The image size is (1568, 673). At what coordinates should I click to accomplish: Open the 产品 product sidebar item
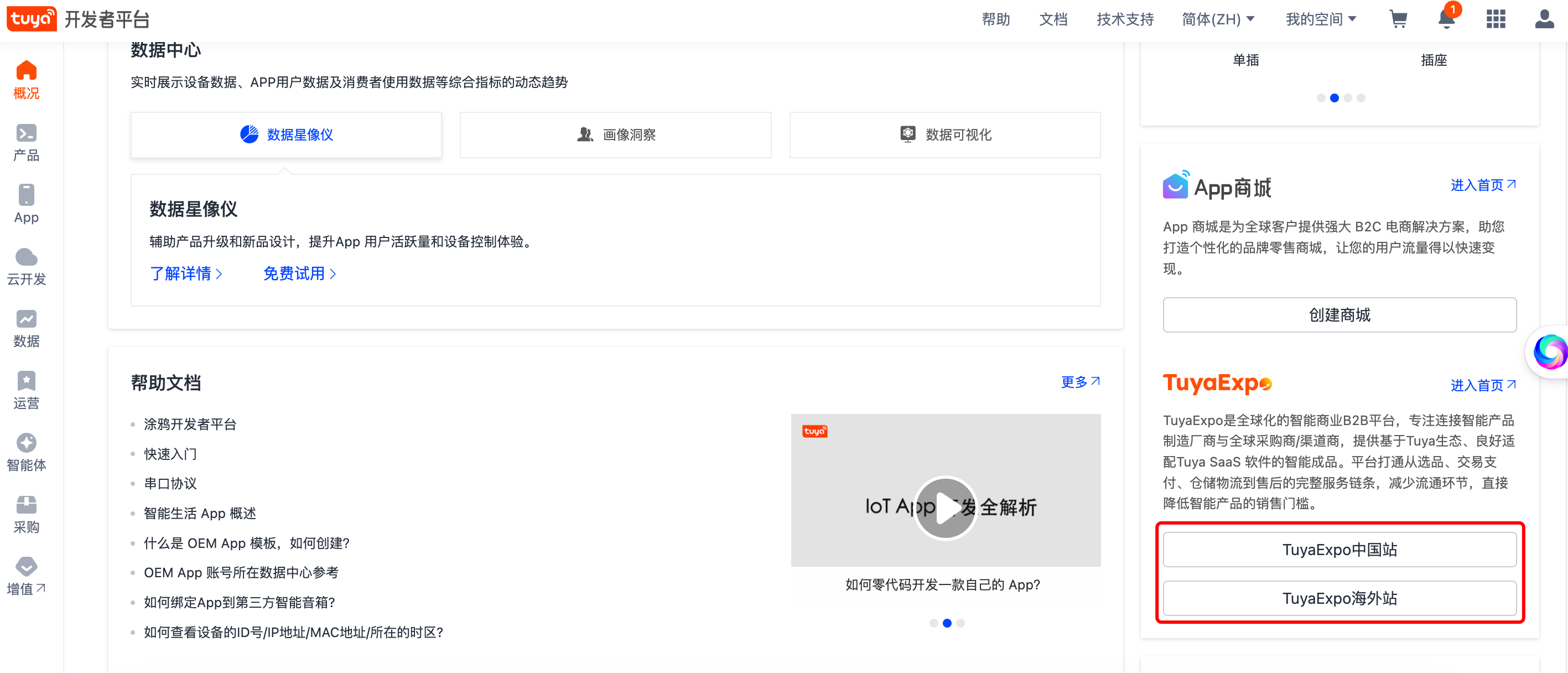[26, 143]
